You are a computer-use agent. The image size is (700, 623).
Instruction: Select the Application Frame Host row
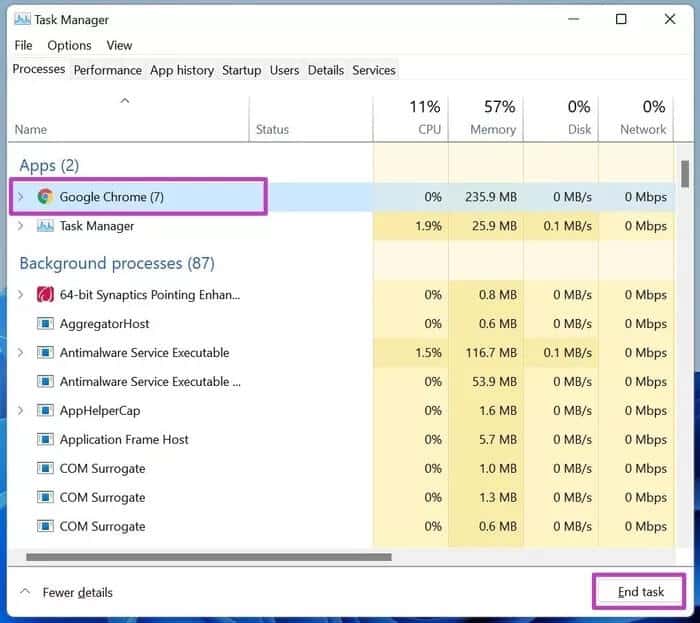[x=342, y=440]
